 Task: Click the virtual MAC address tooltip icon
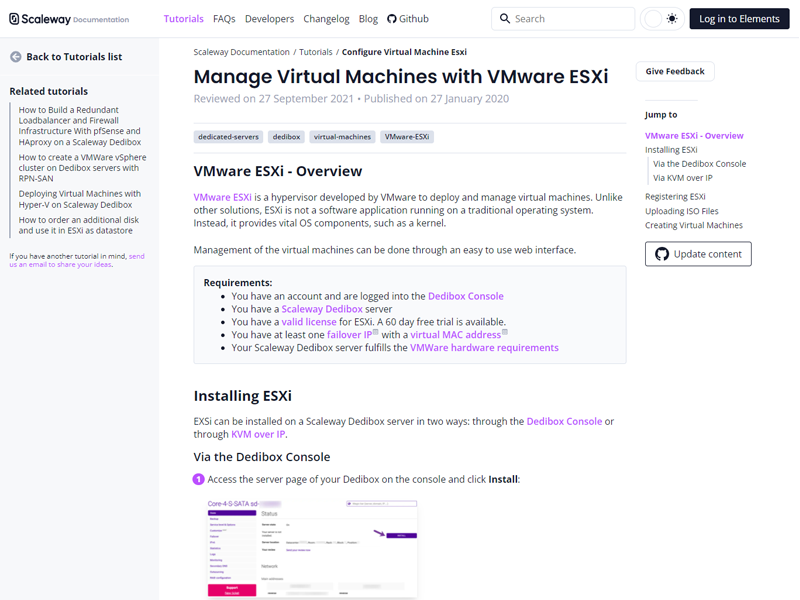tap(505, 332)
